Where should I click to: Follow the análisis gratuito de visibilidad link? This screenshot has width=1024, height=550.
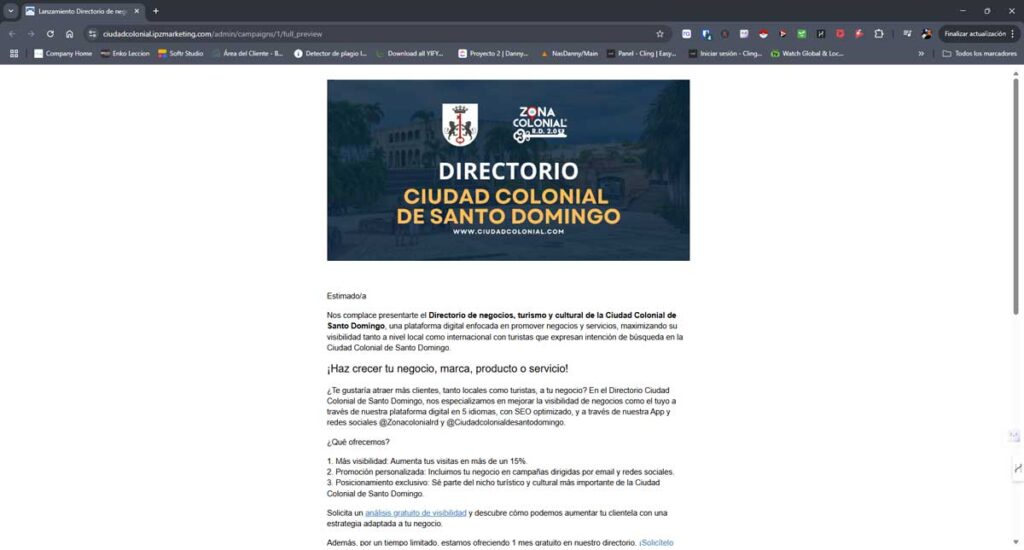click(415, 513)
